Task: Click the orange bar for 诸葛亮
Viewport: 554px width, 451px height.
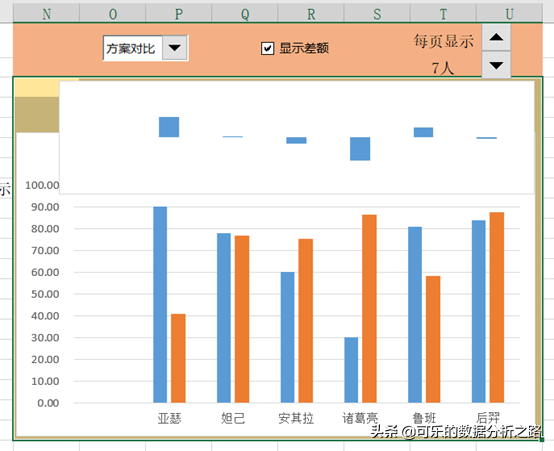Action: [x=369, y=309]
